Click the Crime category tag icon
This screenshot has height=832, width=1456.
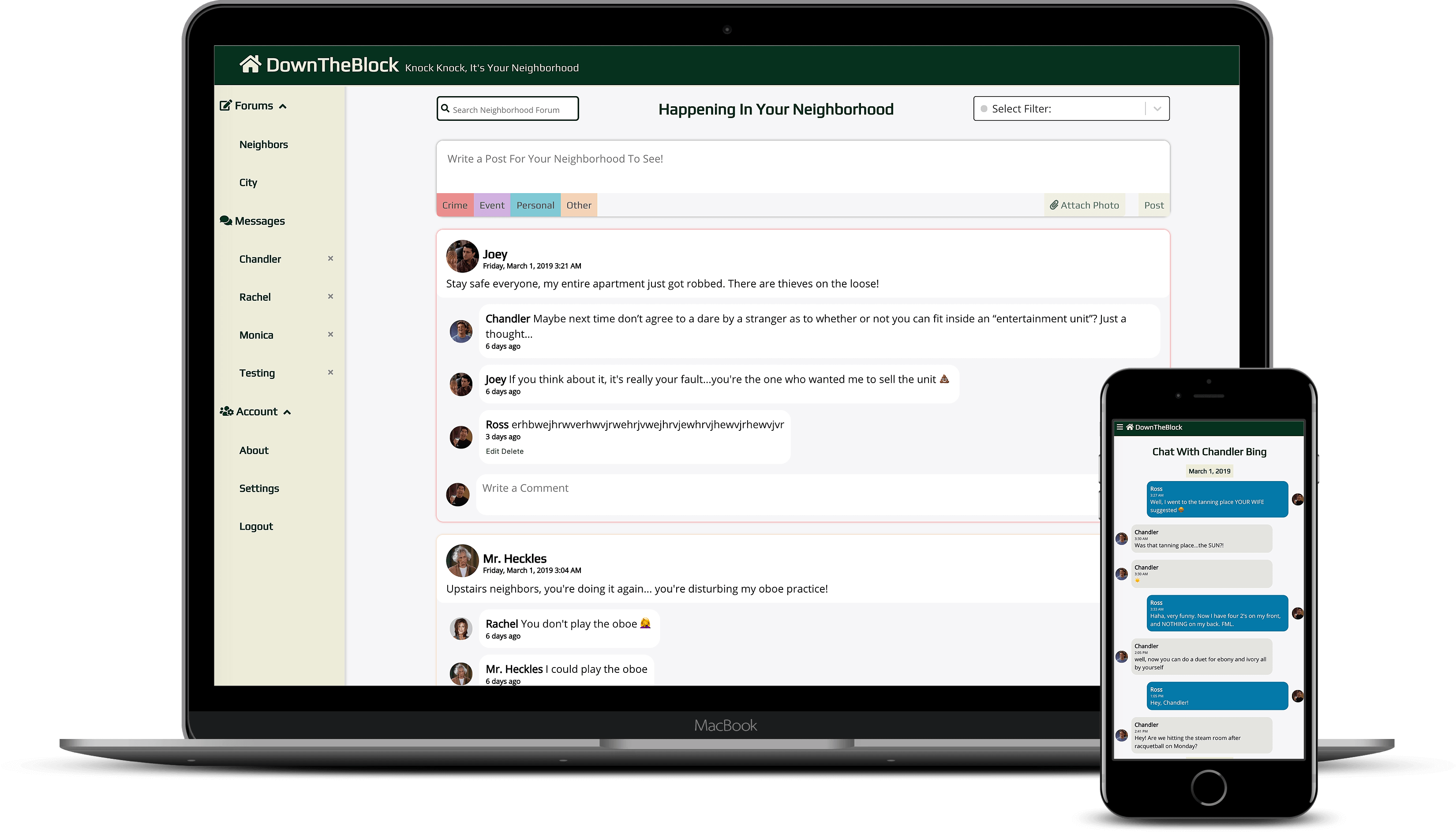(x=455, y=204)
